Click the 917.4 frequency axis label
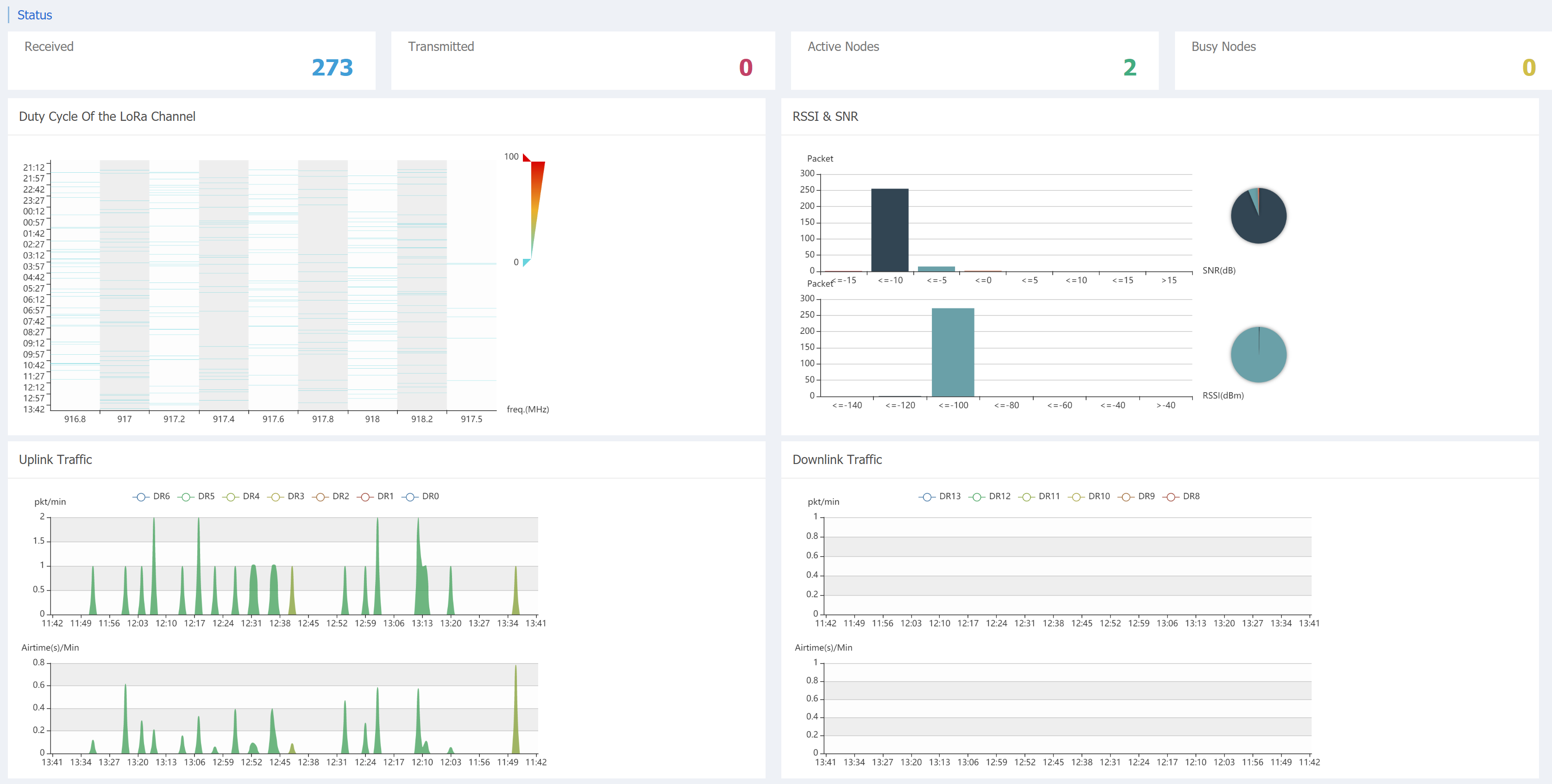The image size is (1552, 784). point(224,419)
